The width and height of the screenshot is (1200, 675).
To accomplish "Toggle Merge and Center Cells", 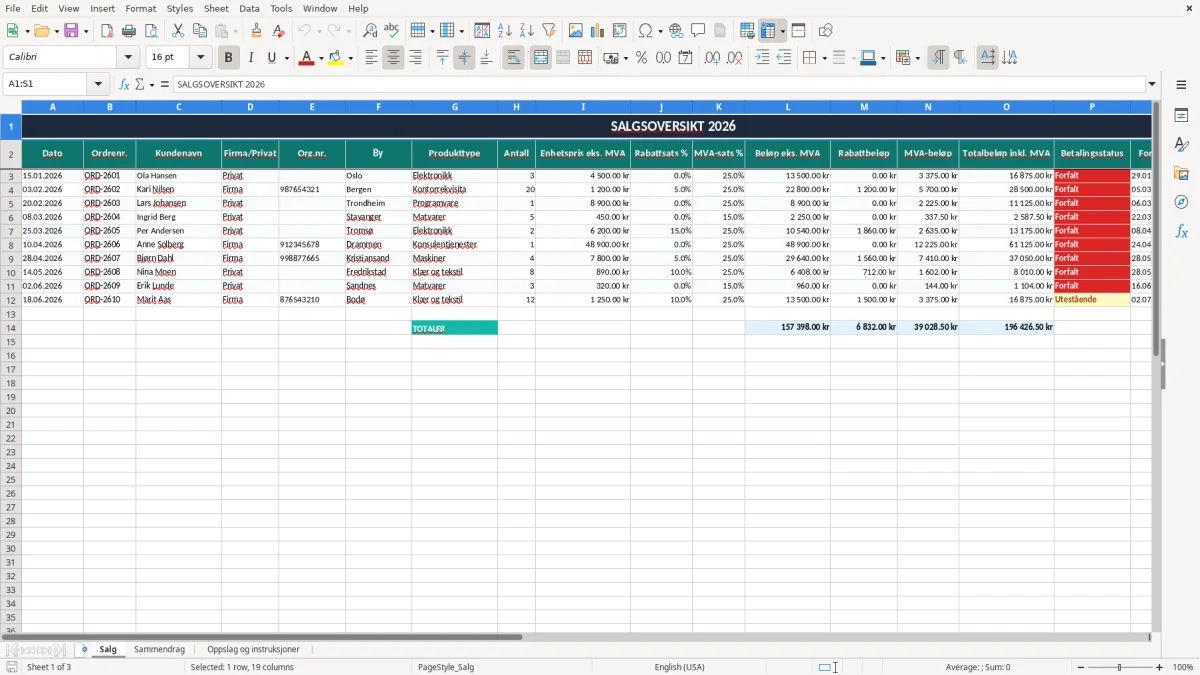I will [541, 58].
